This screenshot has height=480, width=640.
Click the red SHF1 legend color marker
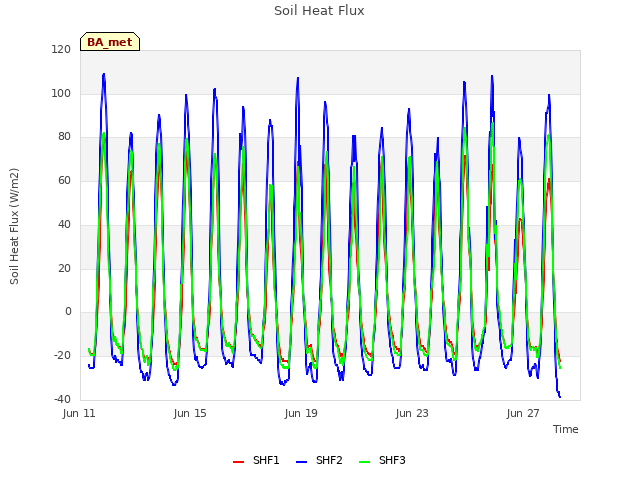238,462
